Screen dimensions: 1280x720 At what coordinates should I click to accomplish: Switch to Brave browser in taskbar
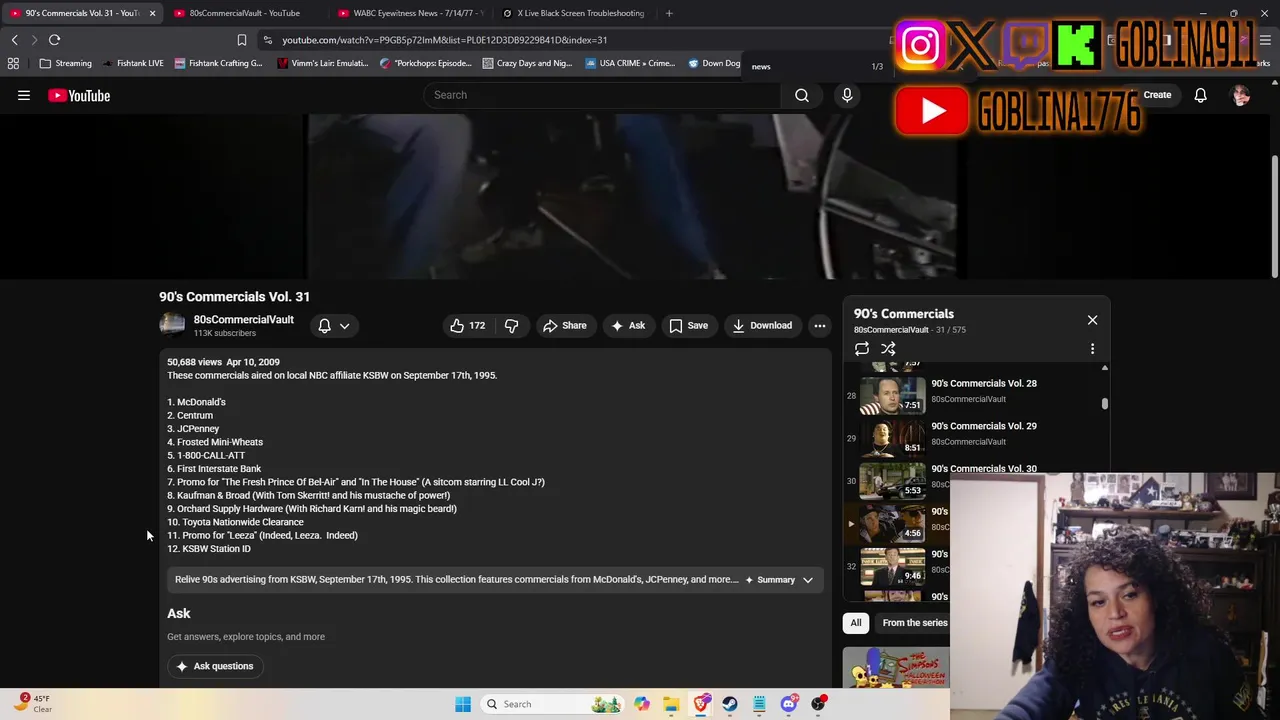pyautogui.click(x=701, y=704)
